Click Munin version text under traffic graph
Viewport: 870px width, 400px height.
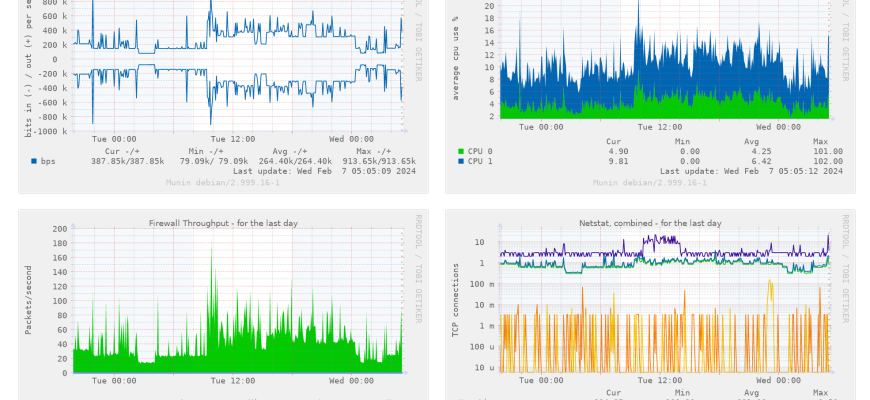tap(223, 182)
